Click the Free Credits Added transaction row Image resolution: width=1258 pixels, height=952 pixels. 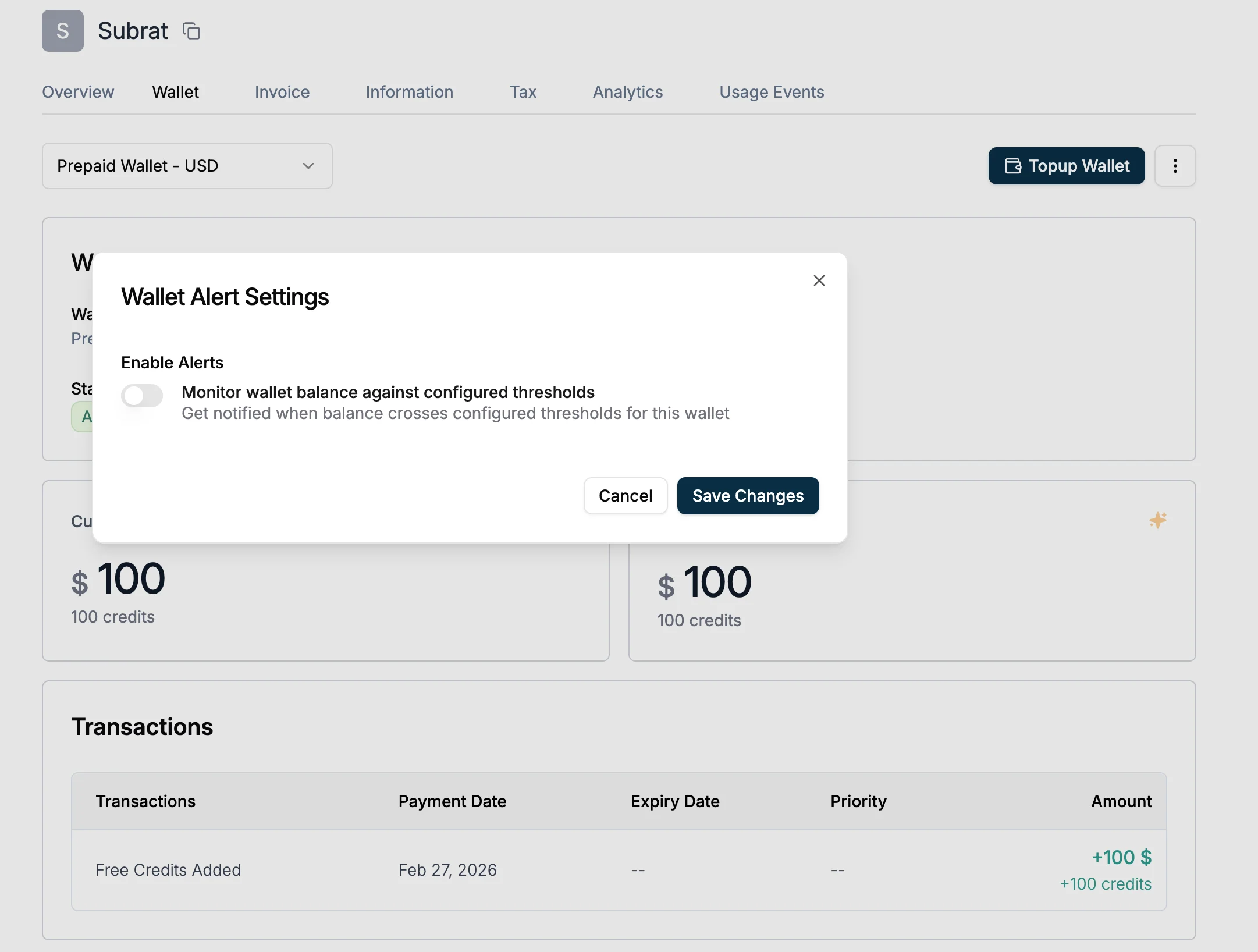click(619, 870)
